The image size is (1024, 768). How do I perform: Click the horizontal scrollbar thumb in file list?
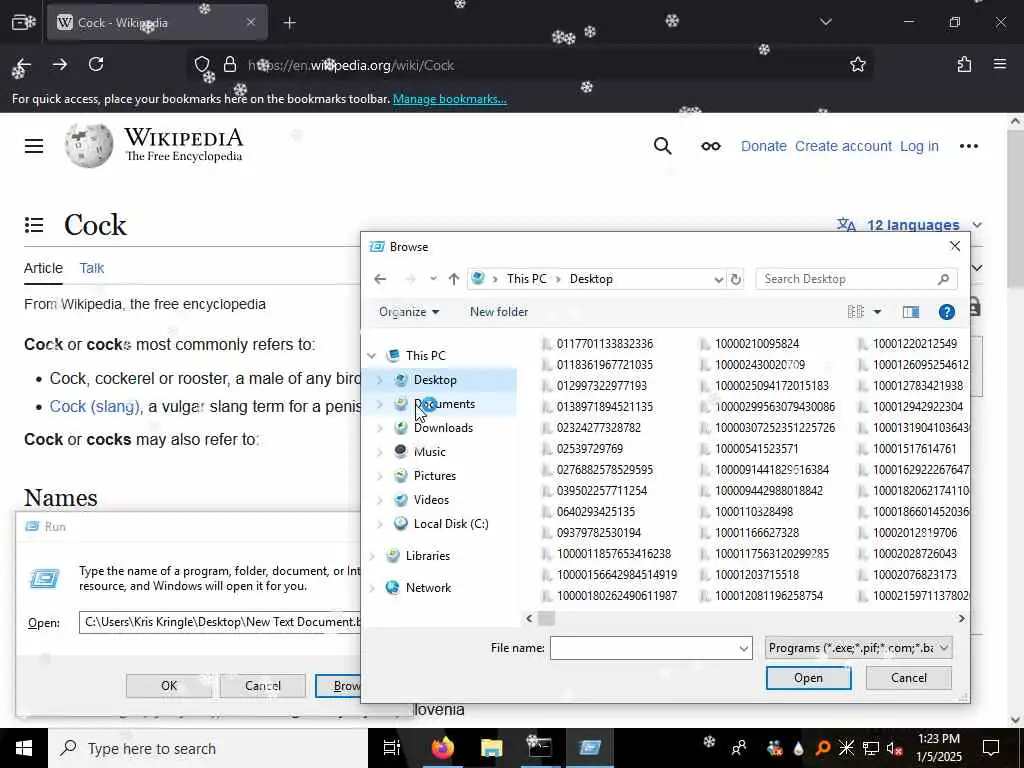(x=547, y=618)
